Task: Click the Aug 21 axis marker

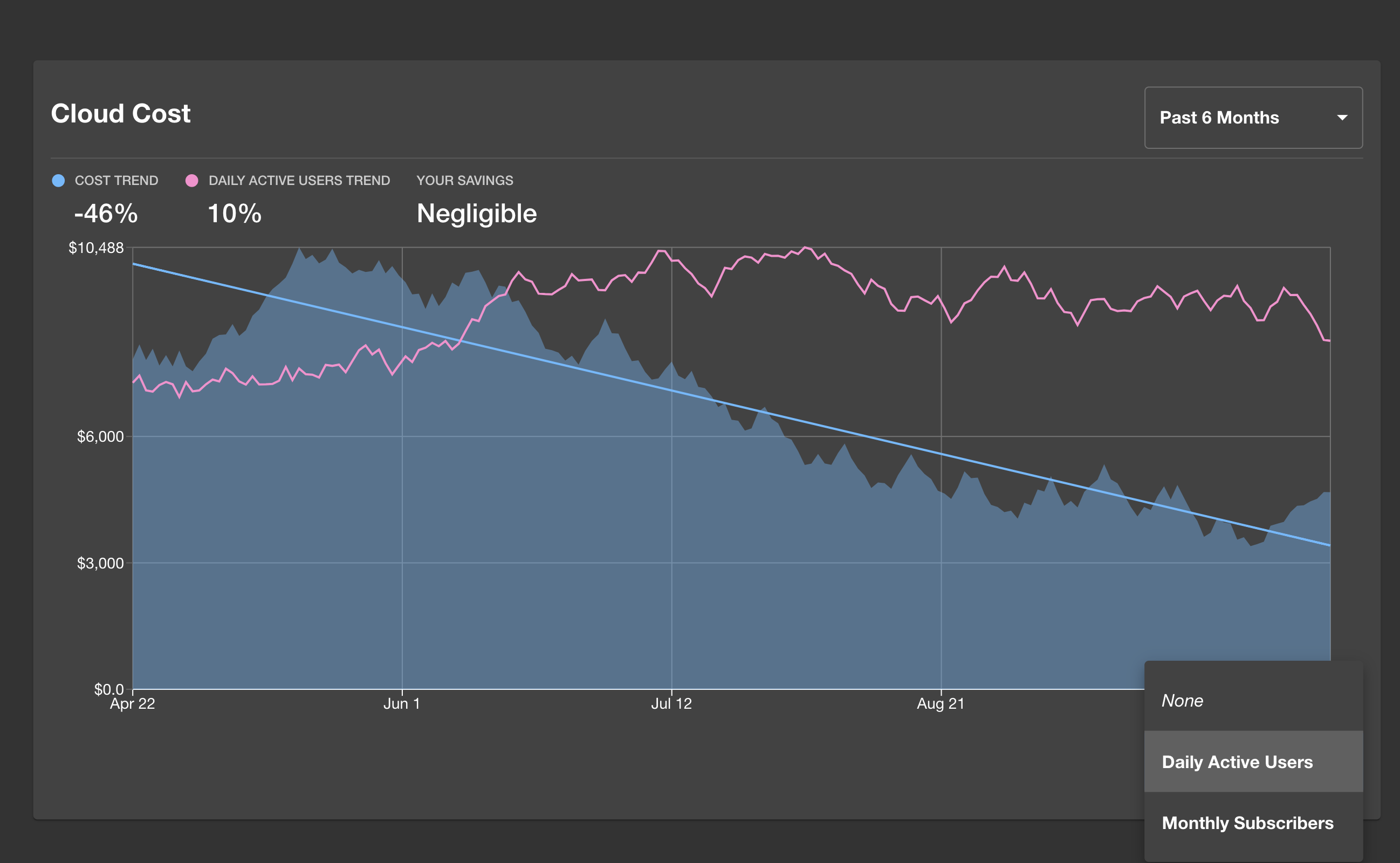Action: [x=940, y=703]
